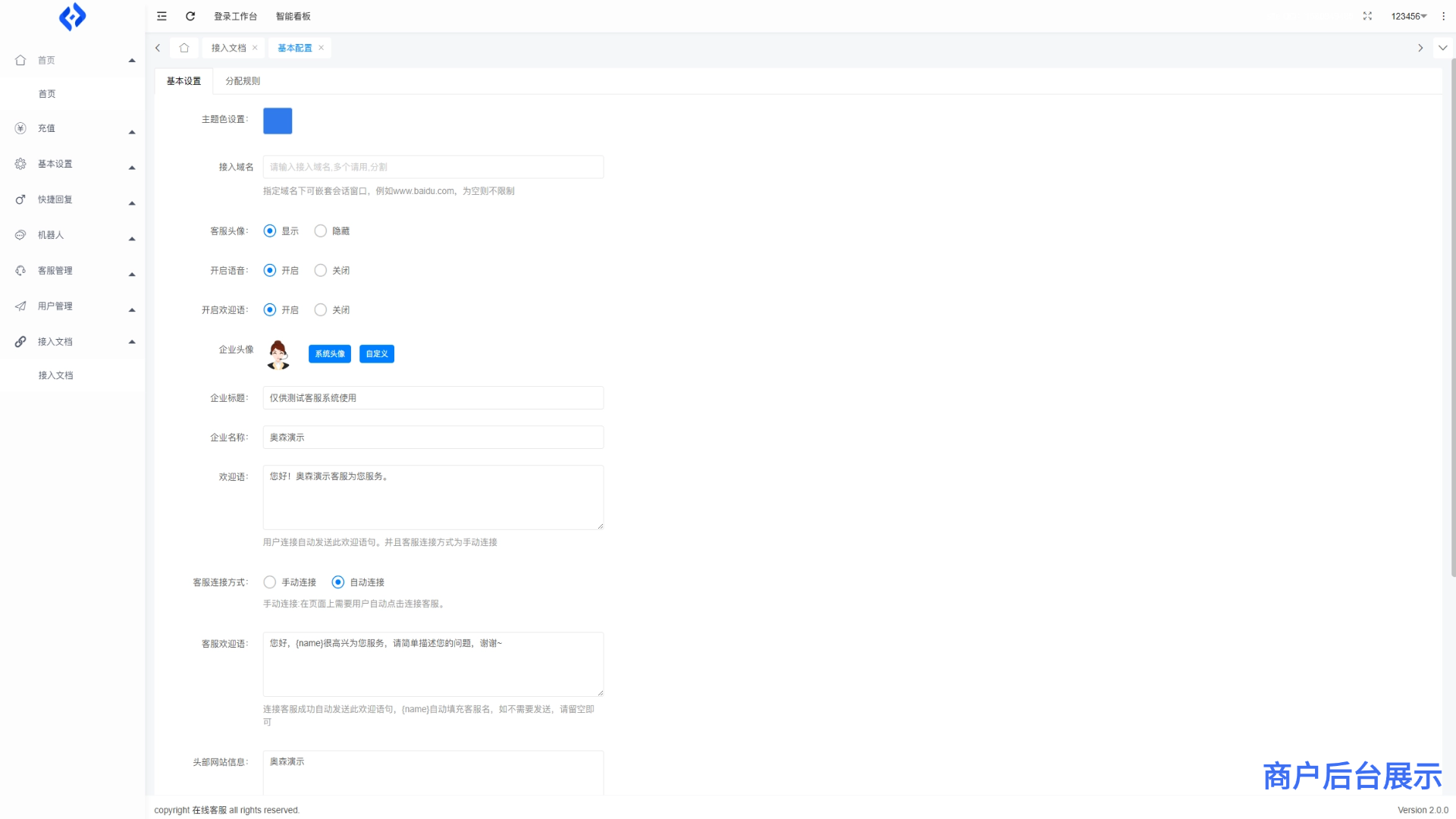
Task: Open the blue theme color swatch
Action: tap(278, 121)
